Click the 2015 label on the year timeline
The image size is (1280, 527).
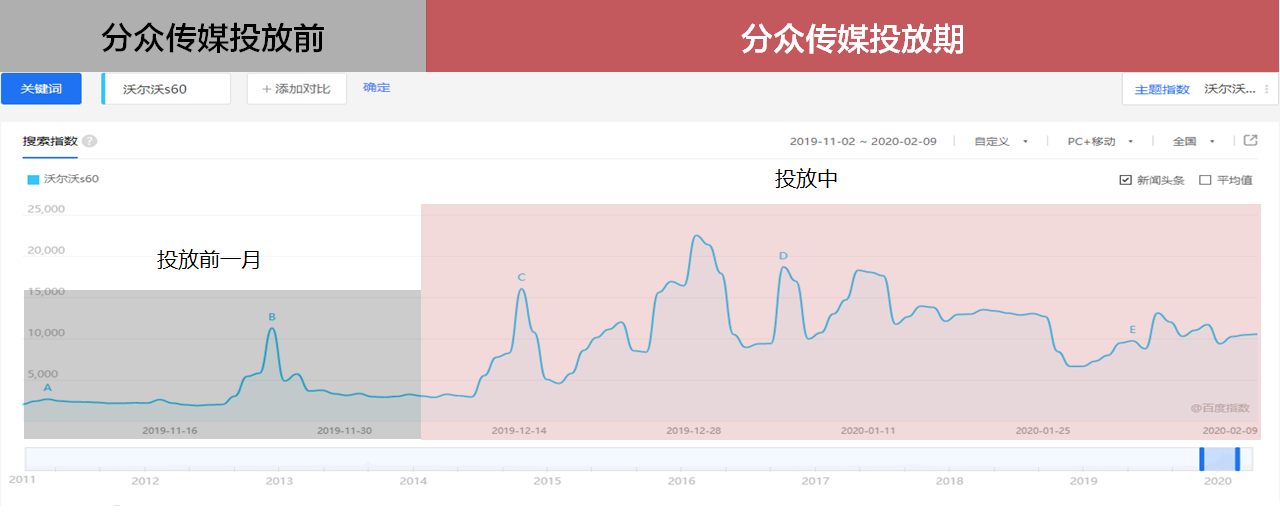[x=547, y=481]
